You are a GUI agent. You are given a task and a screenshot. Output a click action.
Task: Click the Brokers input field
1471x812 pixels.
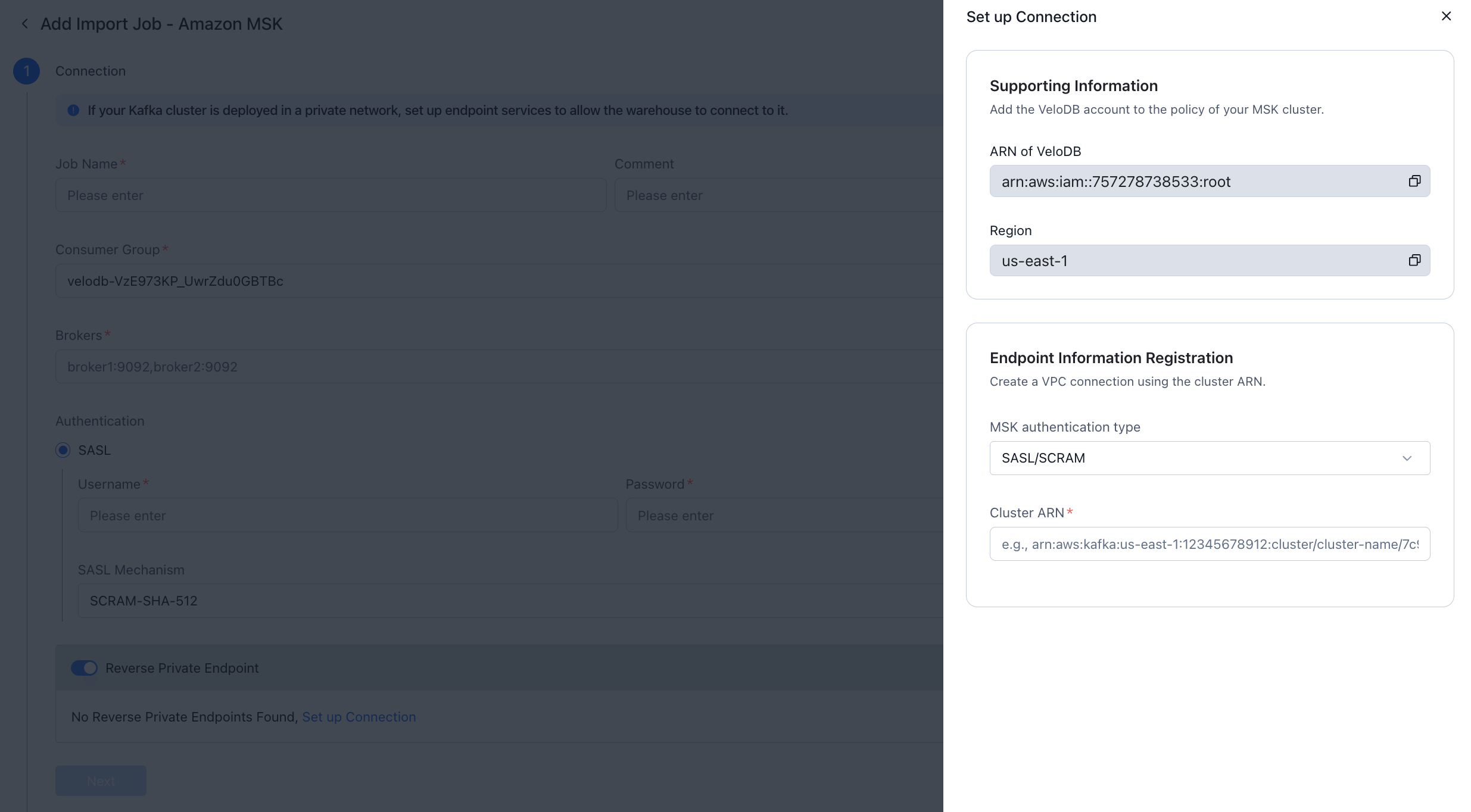[499, 367]
